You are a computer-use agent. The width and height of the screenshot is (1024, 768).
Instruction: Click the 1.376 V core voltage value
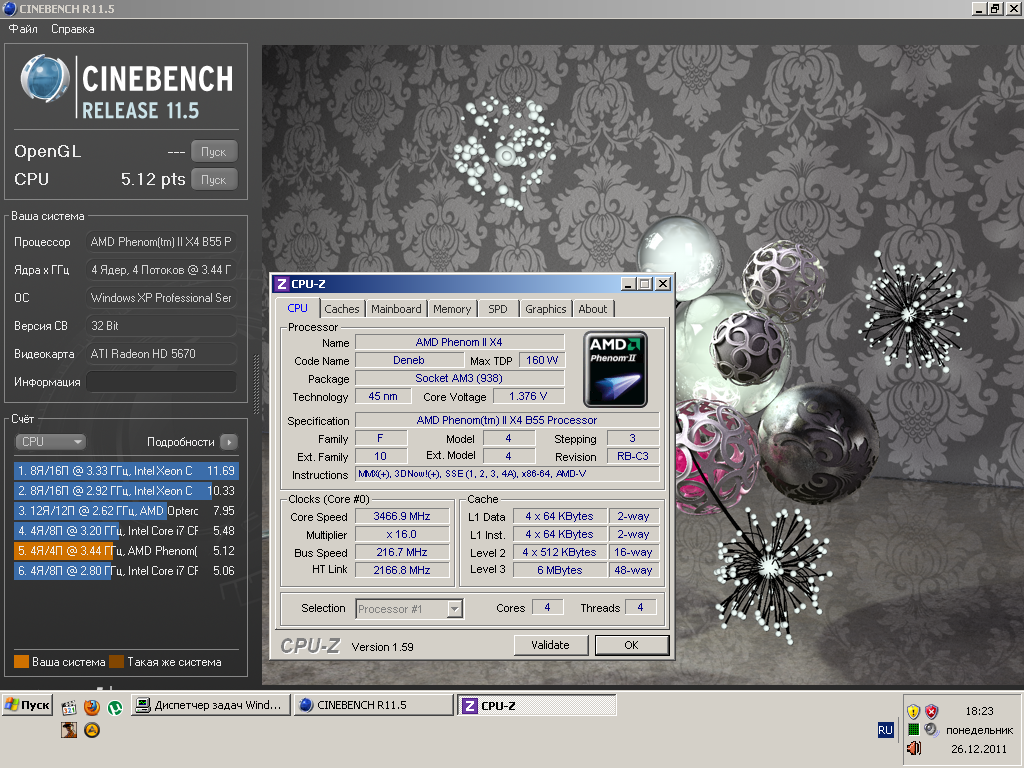click(x=528, y=396)
